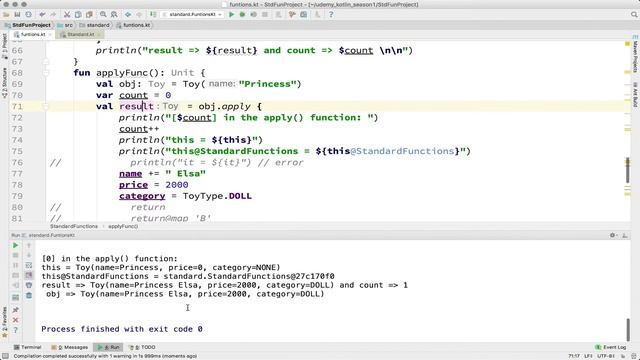Image resolution: width=640 pixels, height=360 pixels.
Task: Open the Run panel settings gear menu
Action: click(613, 236)
